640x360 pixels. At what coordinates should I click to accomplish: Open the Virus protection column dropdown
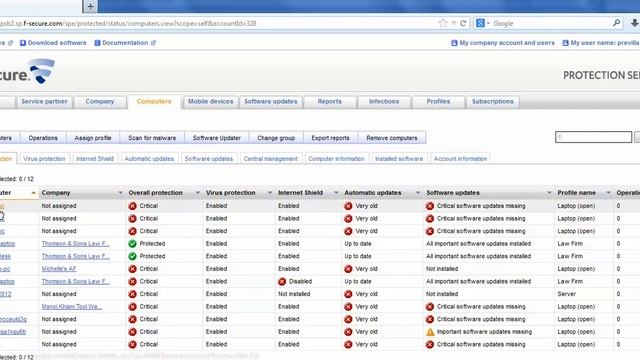pyautogui.click(x=269, y=193)
